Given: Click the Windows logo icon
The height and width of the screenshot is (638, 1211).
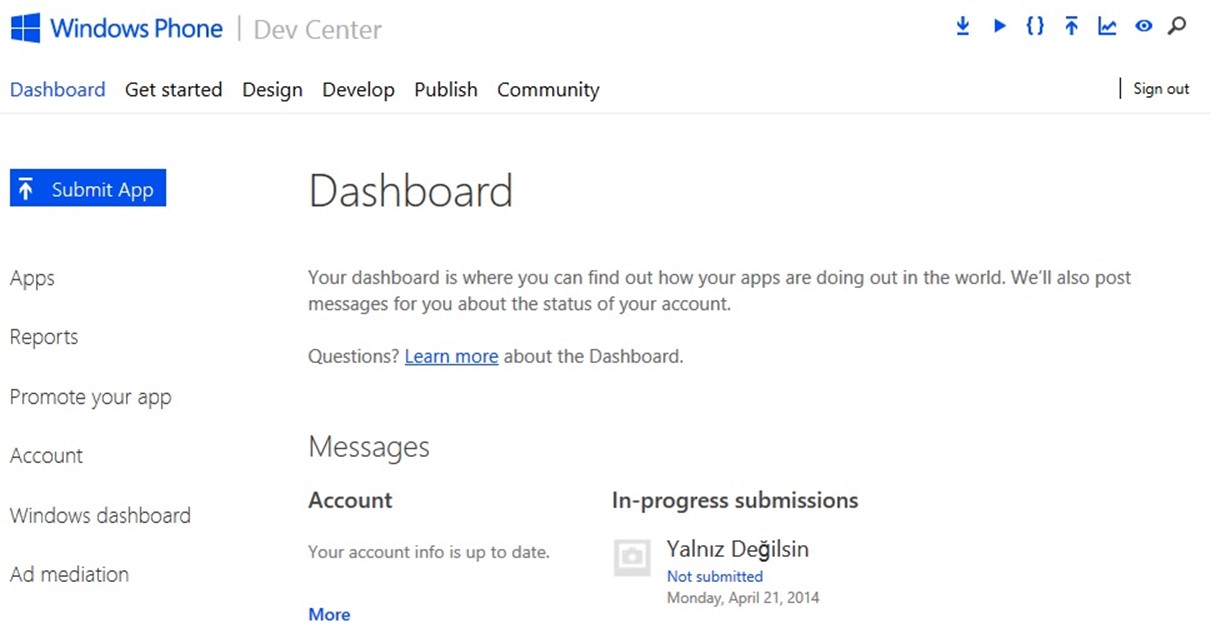Looking at the screenshot, I should click(25, 28).
